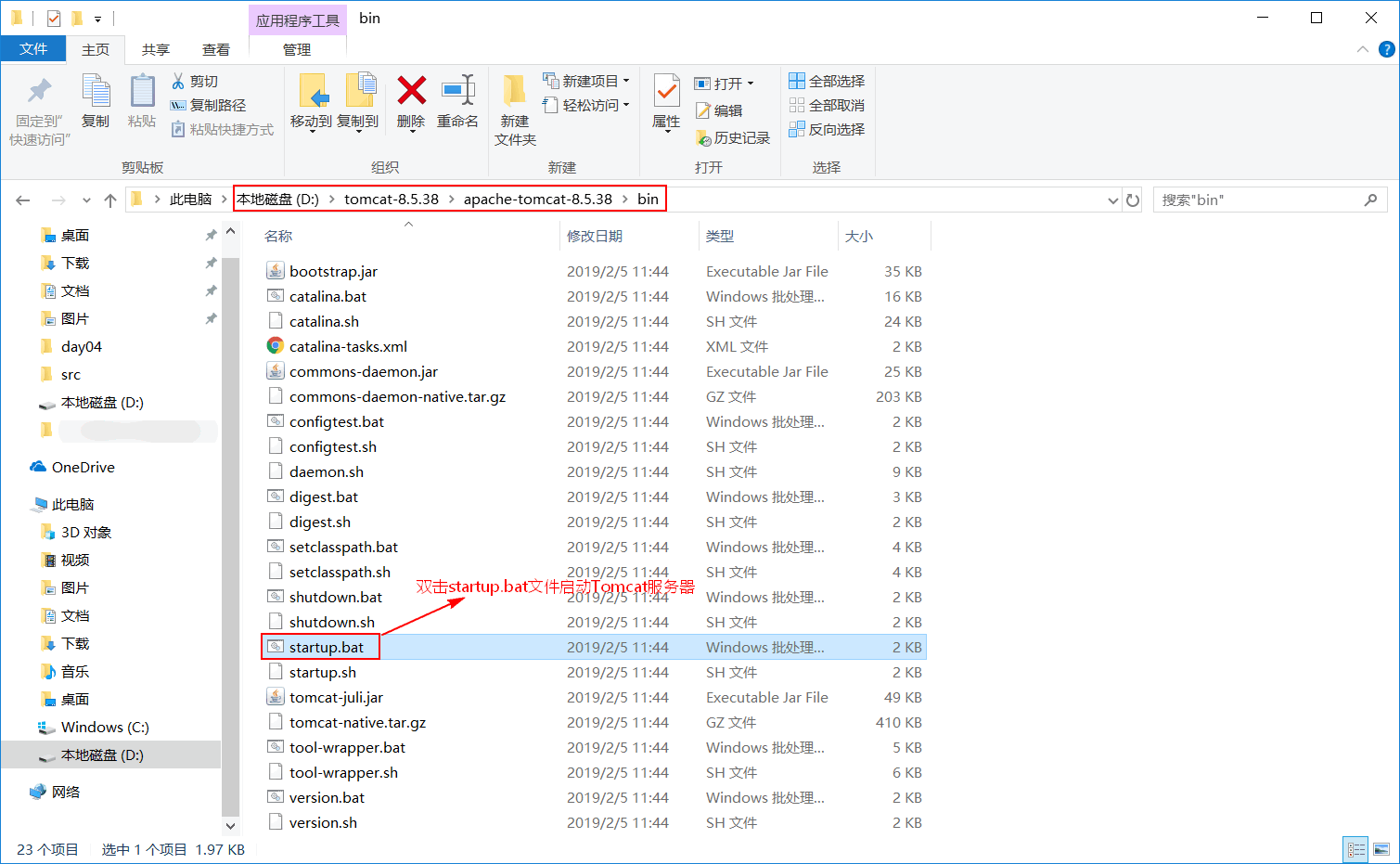The width and height of the screenshot is (1400, 864).
Task: Switch to the Home ribbon tab
Action: [x=96, y=50]
